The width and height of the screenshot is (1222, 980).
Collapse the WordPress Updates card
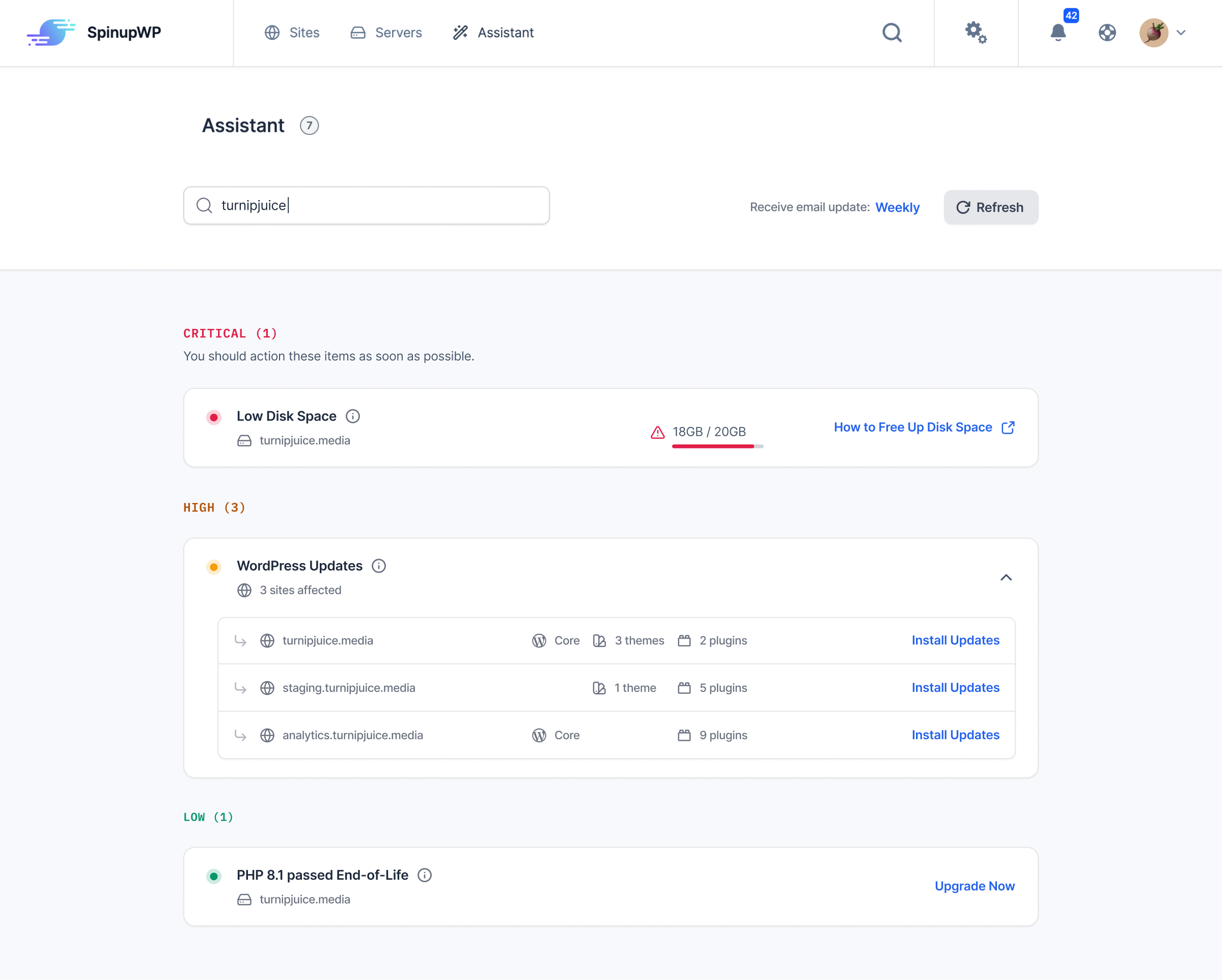(x=1006, y=578)
